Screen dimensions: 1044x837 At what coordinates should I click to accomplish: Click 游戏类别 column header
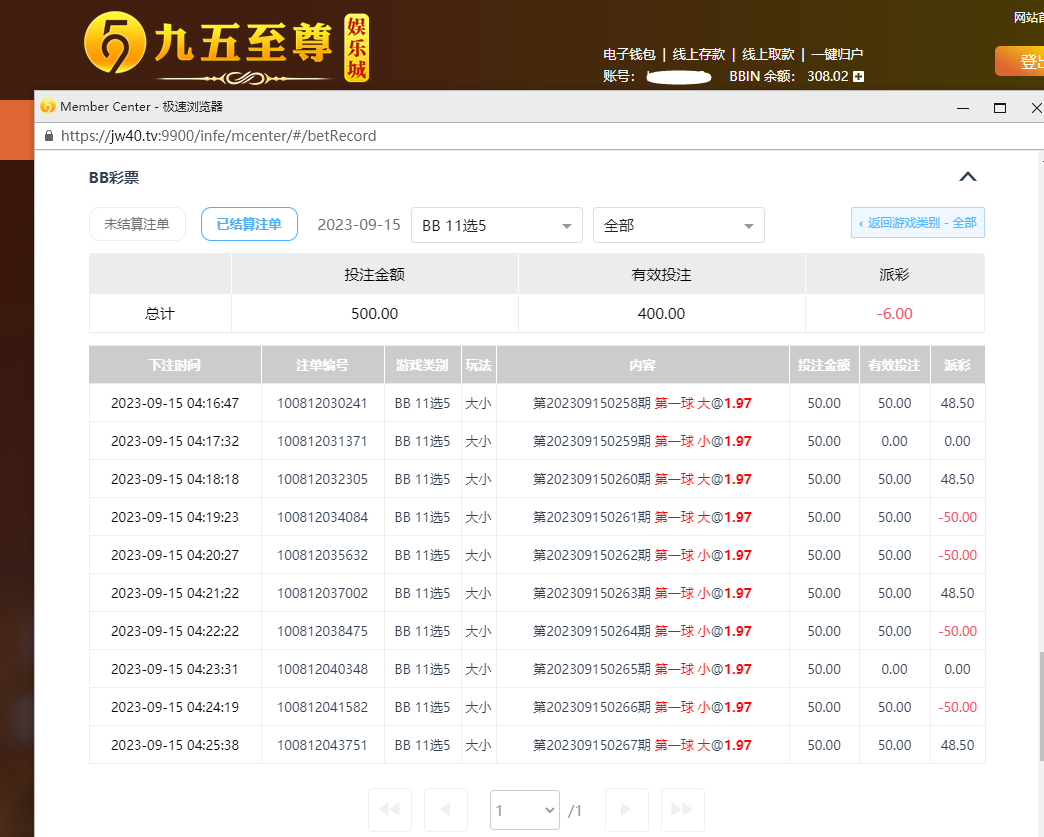pos(422,365)
